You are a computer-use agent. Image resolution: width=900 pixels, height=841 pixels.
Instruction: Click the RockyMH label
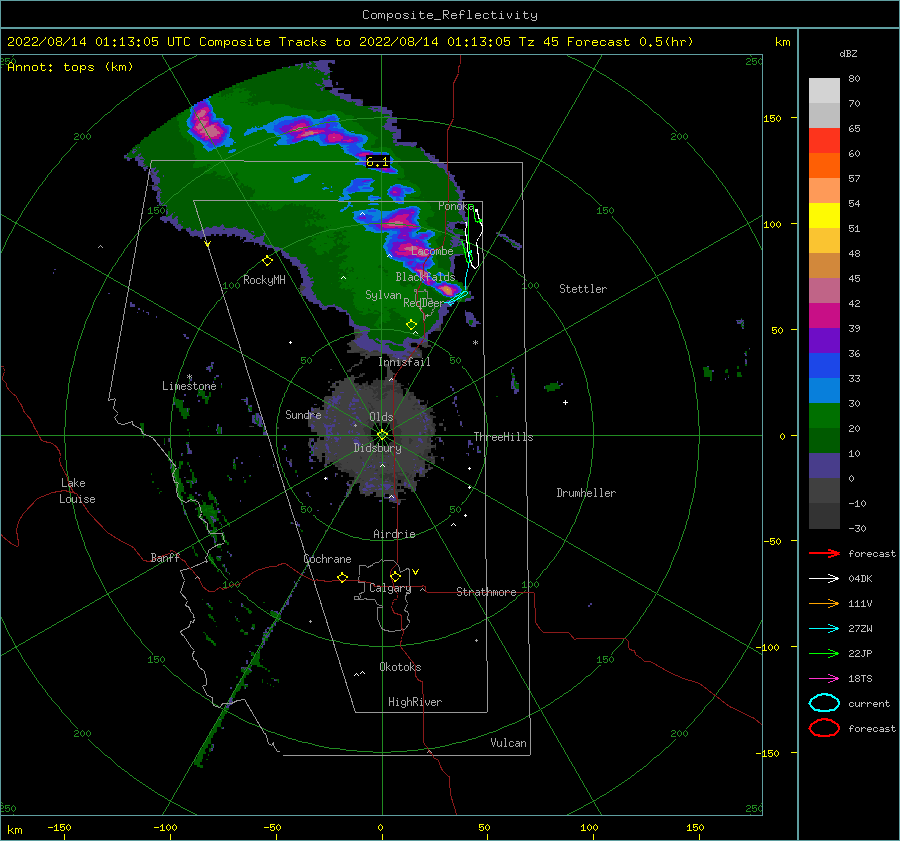pyautogui.click(x=264, y=280)
